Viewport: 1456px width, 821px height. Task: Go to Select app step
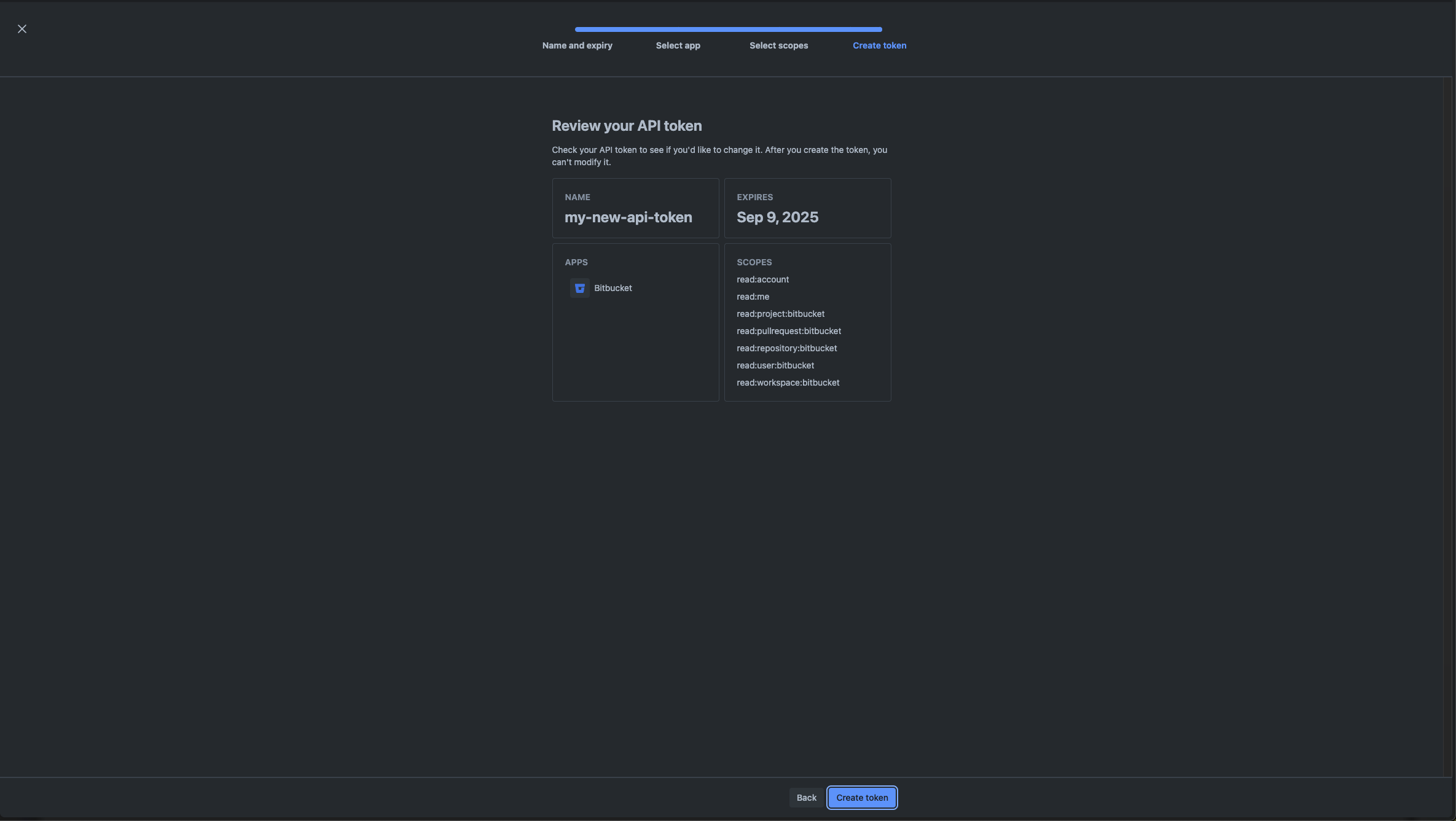678,45
